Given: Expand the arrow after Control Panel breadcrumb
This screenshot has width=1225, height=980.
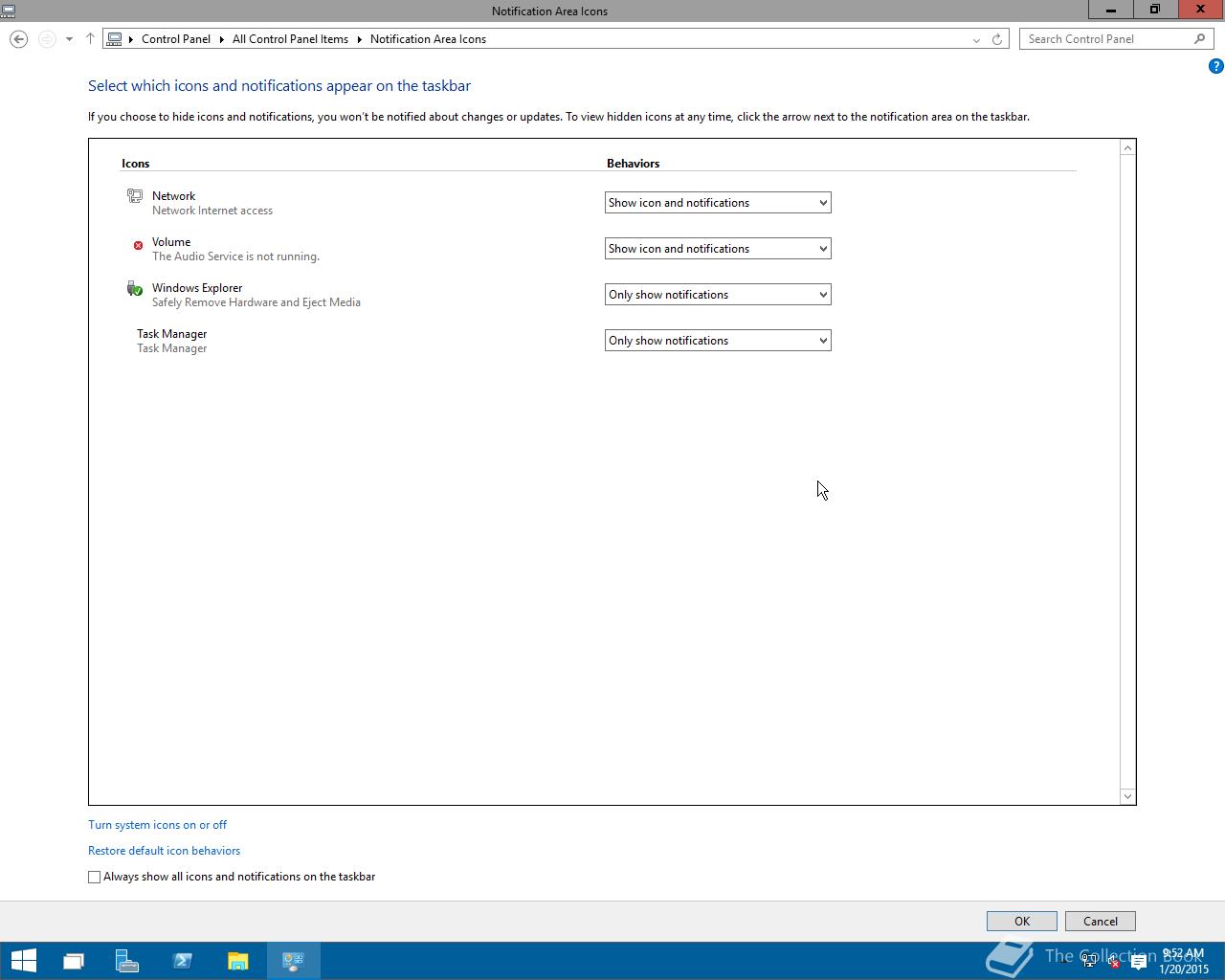Looking at the screenshot, I should click(221, 39).
